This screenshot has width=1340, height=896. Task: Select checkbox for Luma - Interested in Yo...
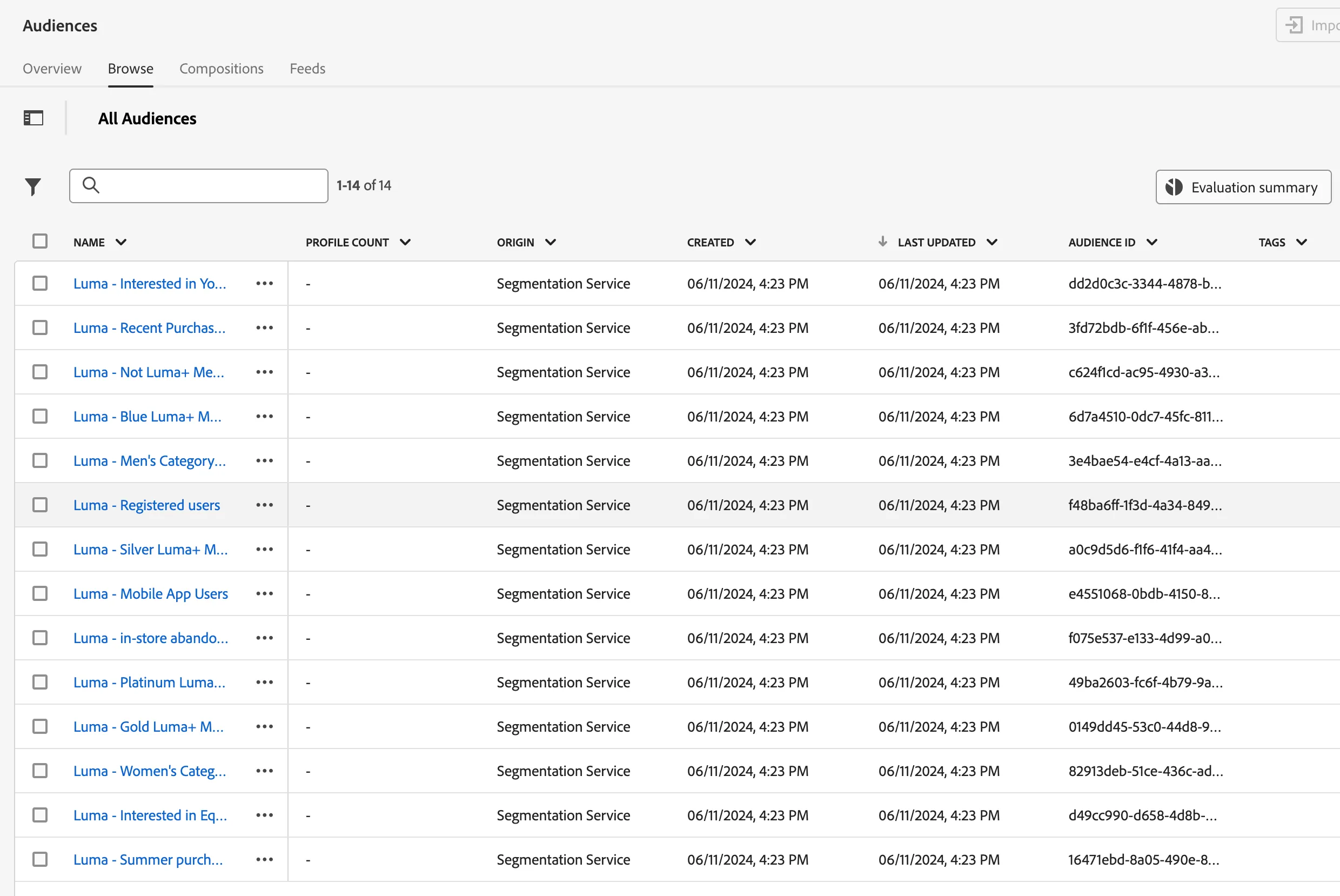40,283
